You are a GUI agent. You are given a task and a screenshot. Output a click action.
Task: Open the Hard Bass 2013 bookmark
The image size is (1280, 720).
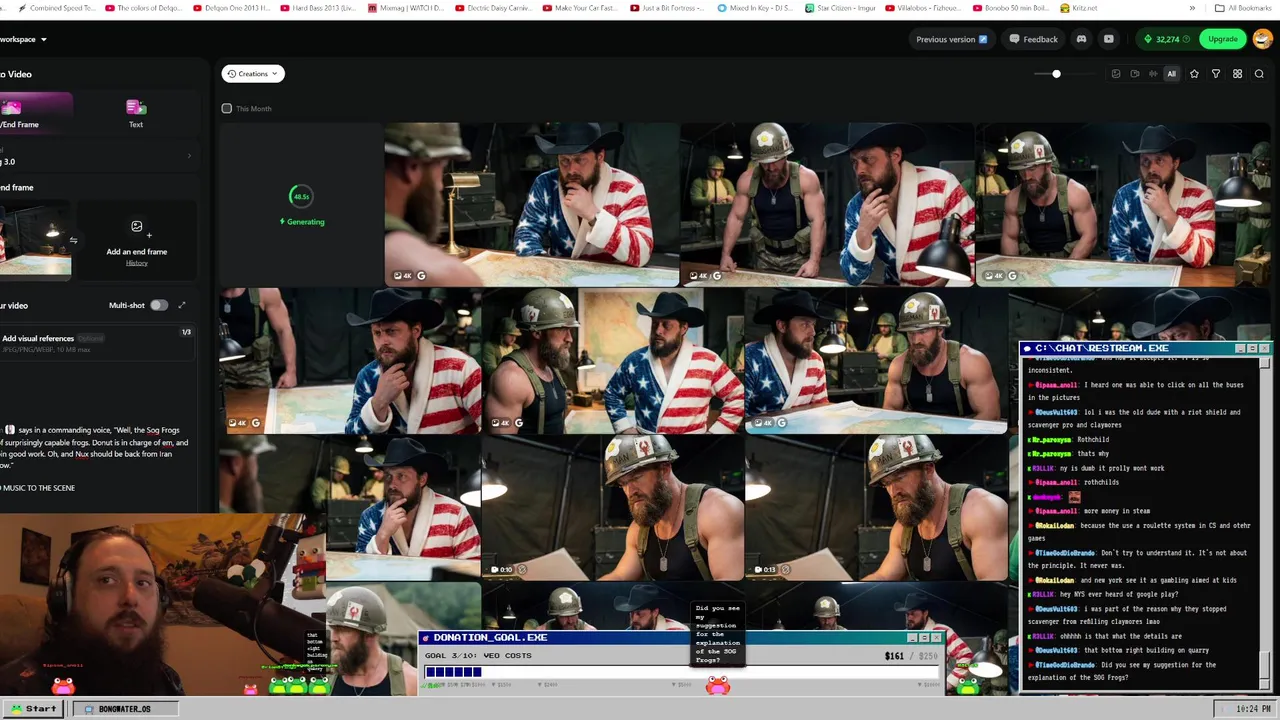[318, 8]
